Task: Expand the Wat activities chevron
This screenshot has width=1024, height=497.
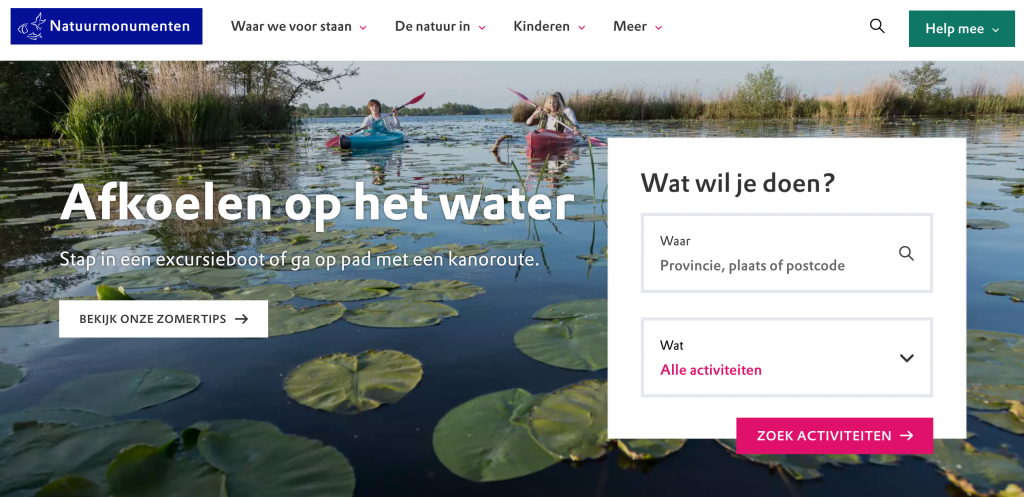Action: (x=906, y=358)
